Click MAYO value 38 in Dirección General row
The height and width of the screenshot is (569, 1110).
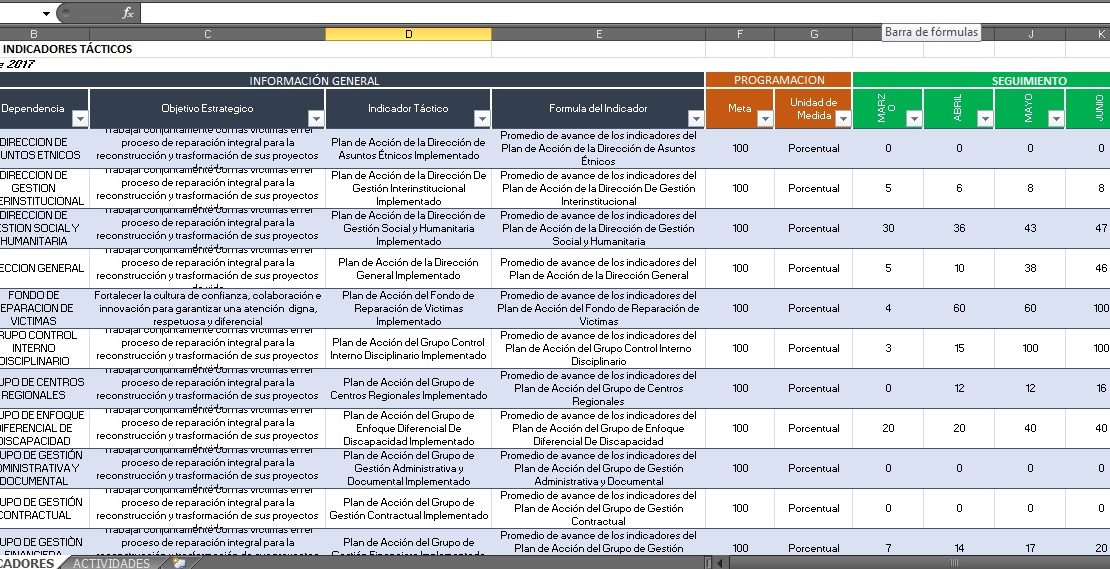(1029, 268)
